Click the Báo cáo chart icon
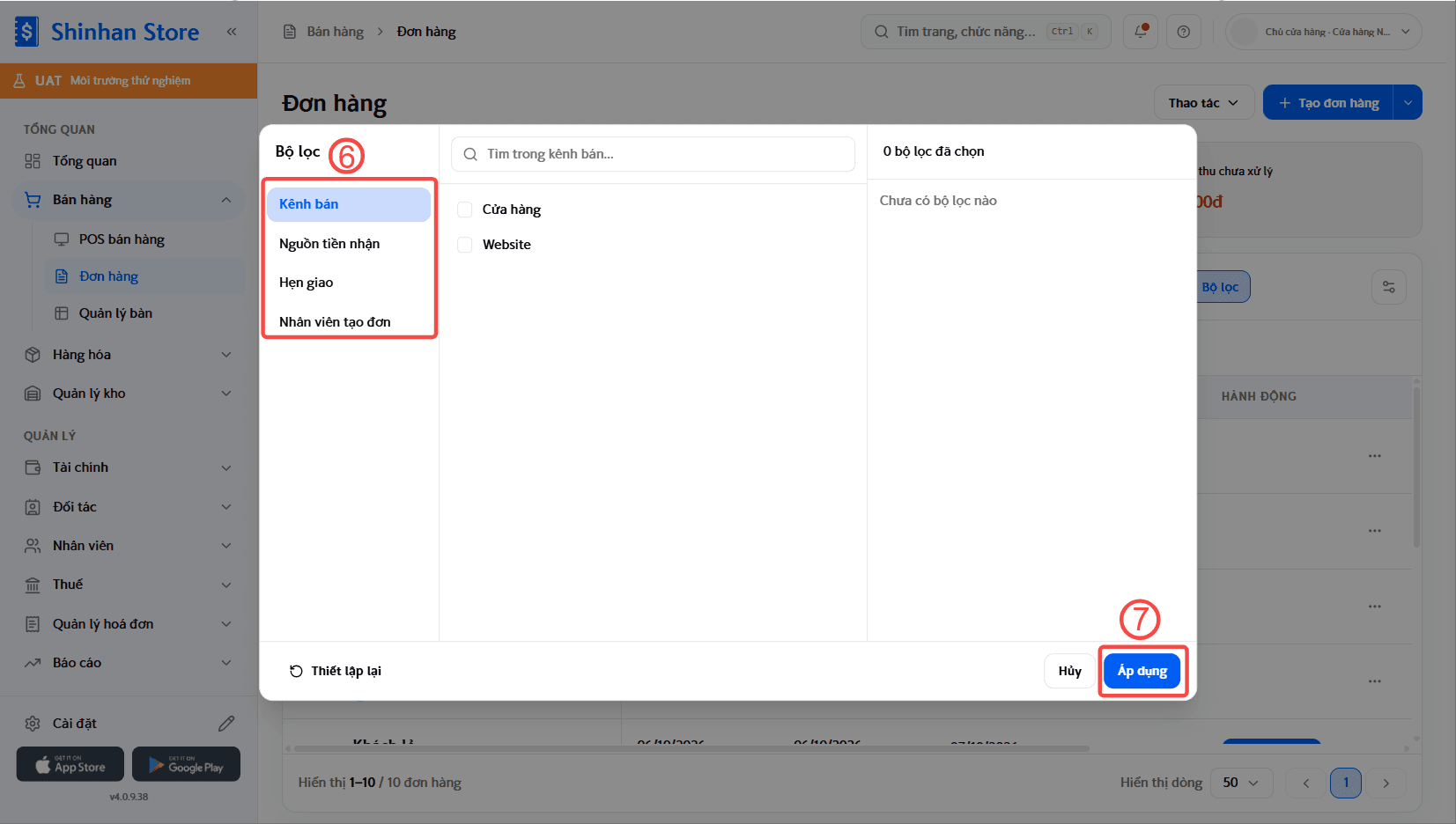Image resolution: width=1456 pixels, height=824 pixels. coord(33,663)
